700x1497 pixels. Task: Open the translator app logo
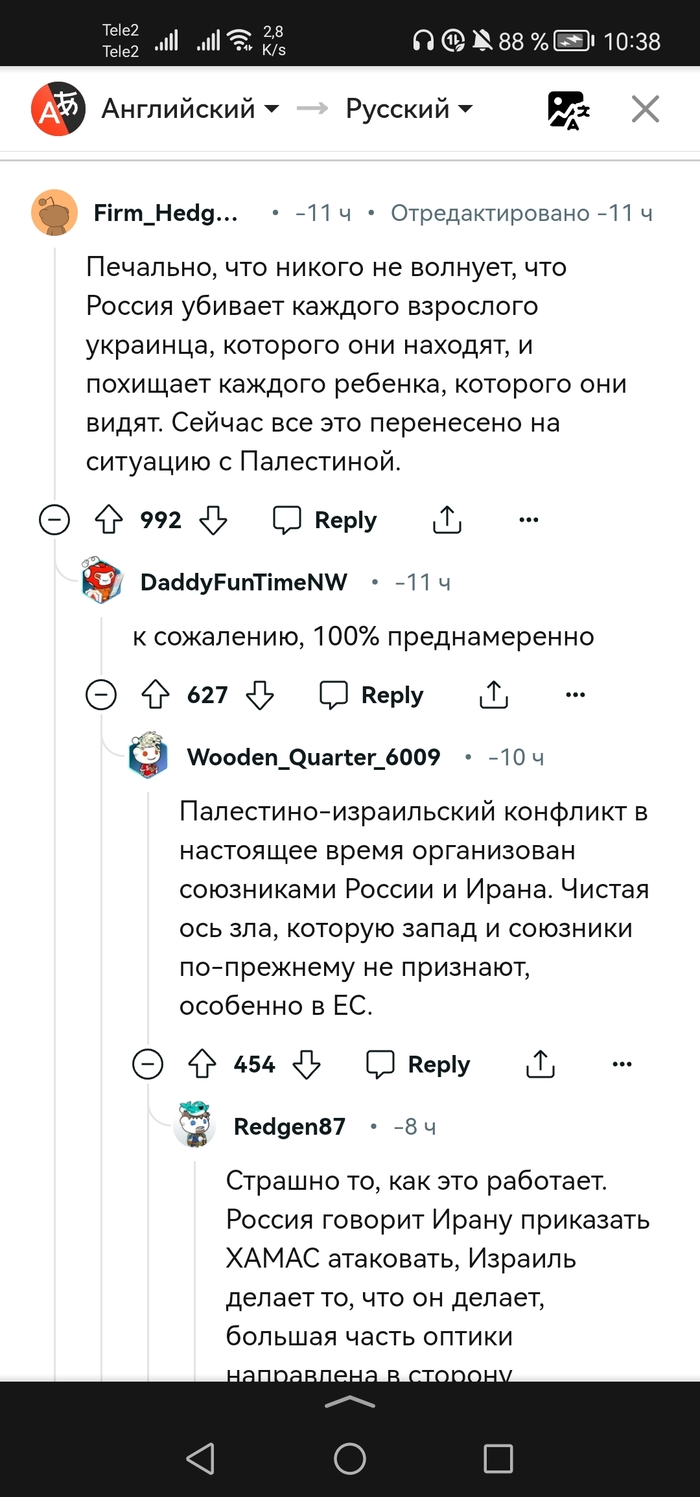pos(55,109)
